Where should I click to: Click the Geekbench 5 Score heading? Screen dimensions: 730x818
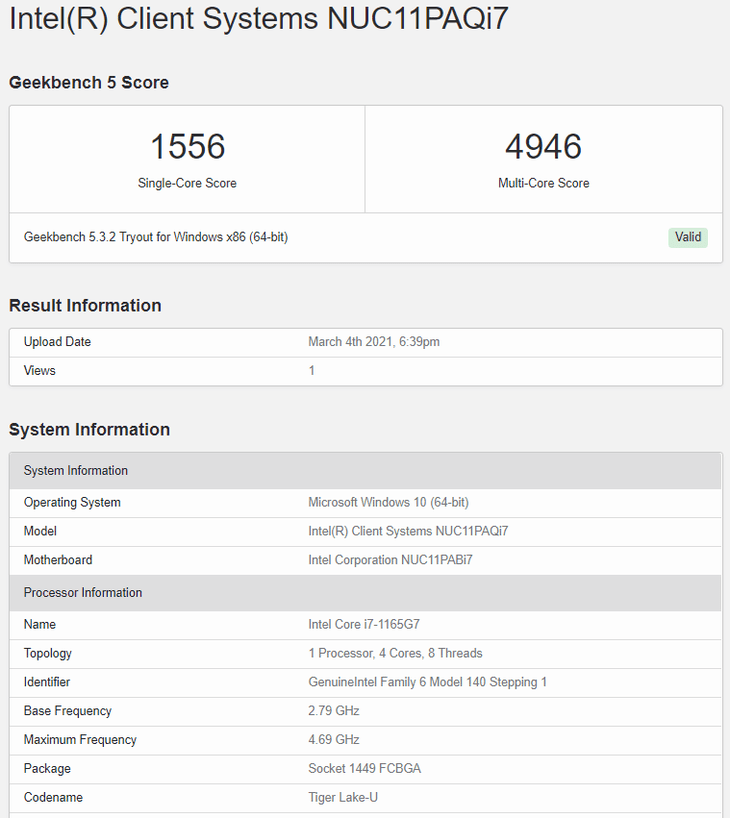(x=89, y=83)
